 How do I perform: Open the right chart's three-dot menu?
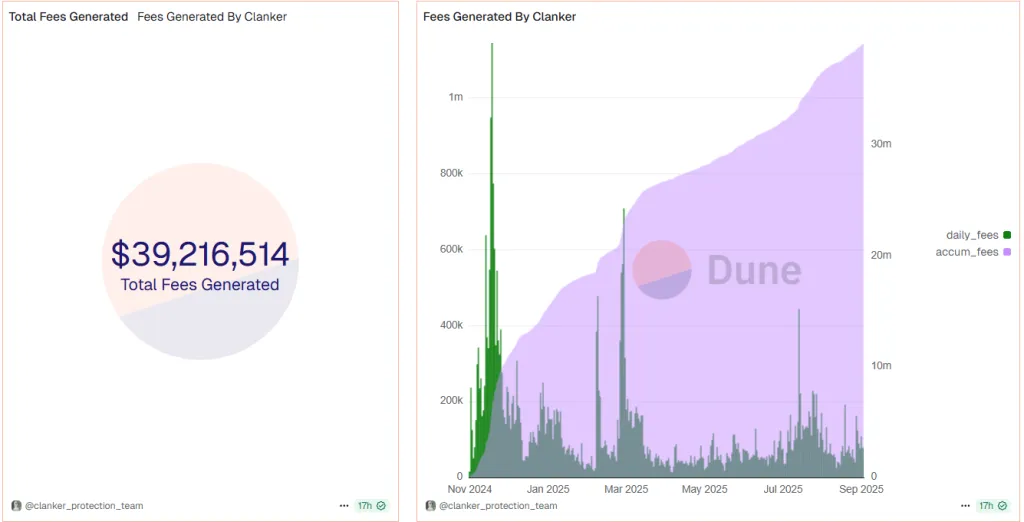[965, 506]
